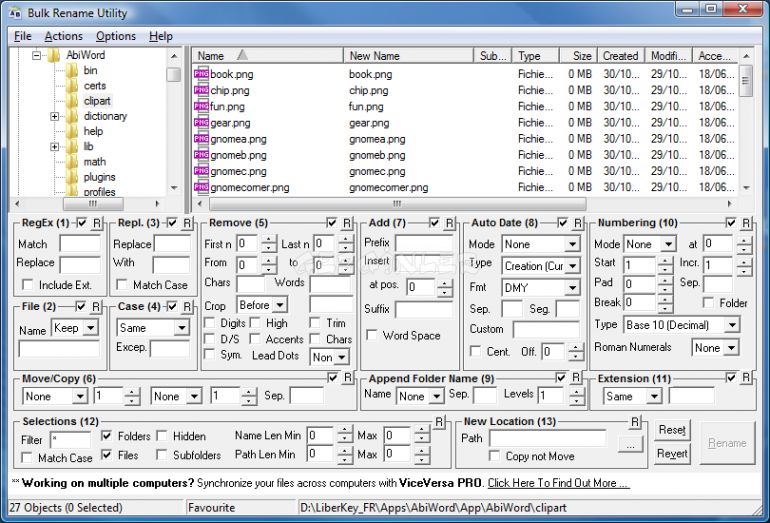Click the Rename button
770x523 pixels.
pyautogui.click(x=727, y=443)
